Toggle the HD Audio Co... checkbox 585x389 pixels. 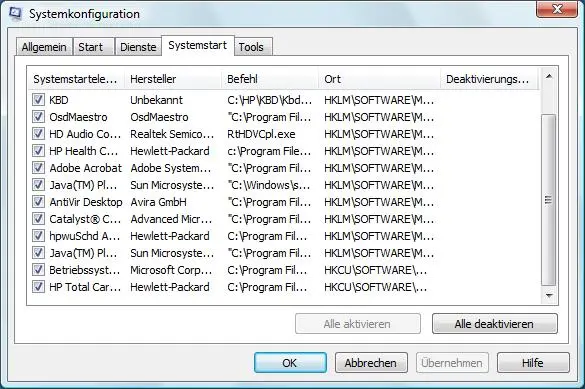38,134
